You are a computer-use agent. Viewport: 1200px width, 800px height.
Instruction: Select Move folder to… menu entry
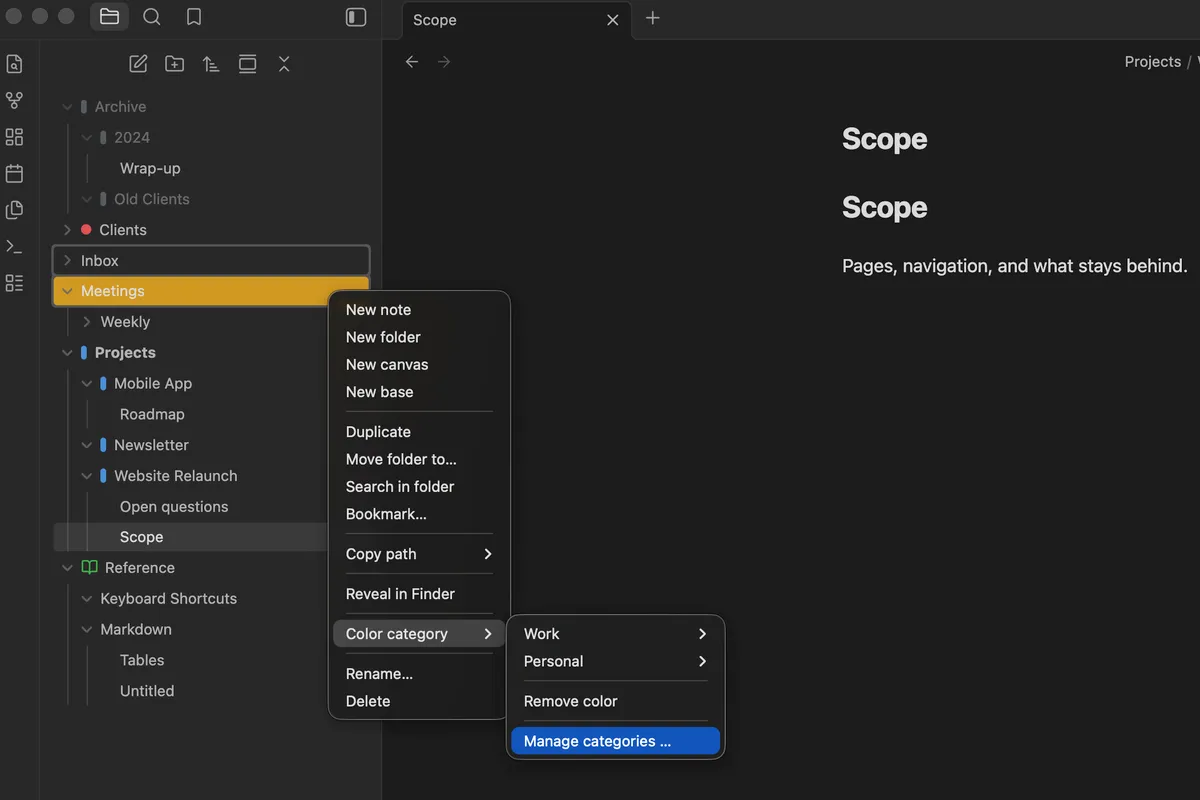coord(419,459)
